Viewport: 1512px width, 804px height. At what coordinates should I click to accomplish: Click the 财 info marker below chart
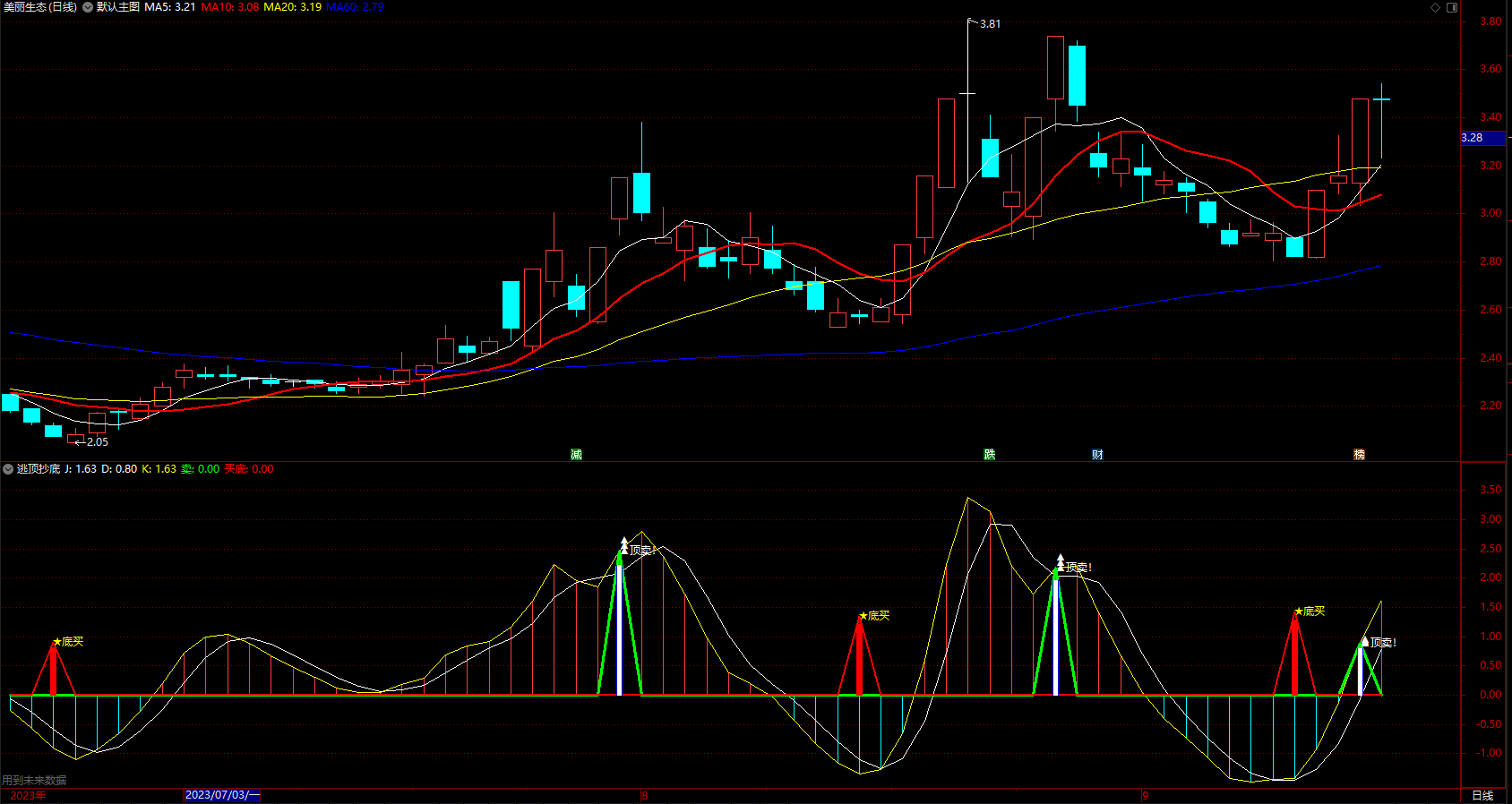click(1097, 455)
